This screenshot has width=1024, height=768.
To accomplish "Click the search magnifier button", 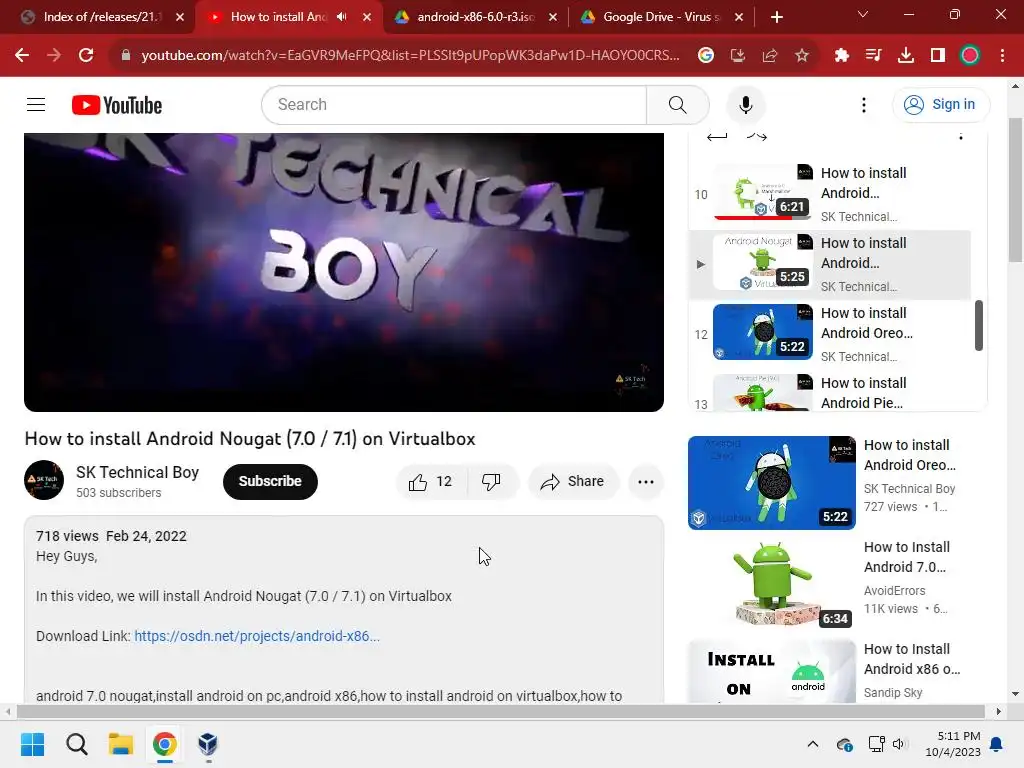I will (x=677, y=104).
